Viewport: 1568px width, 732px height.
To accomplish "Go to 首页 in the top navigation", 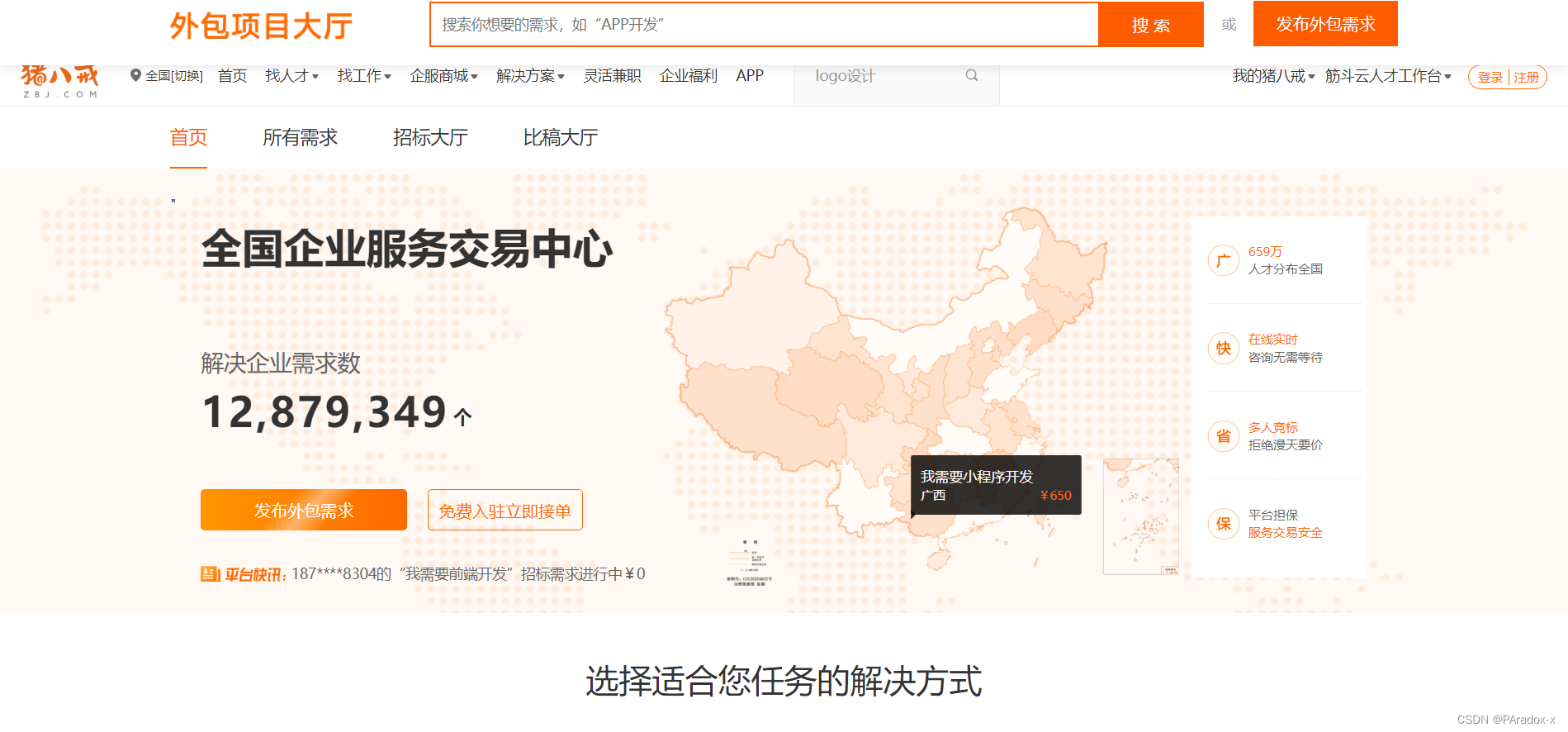I will [x=232, y=76].
